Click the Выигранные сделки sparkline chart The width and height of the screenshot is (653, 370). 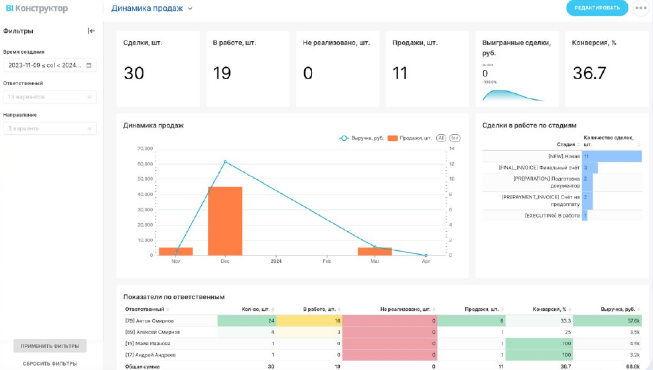coord(513,95)
